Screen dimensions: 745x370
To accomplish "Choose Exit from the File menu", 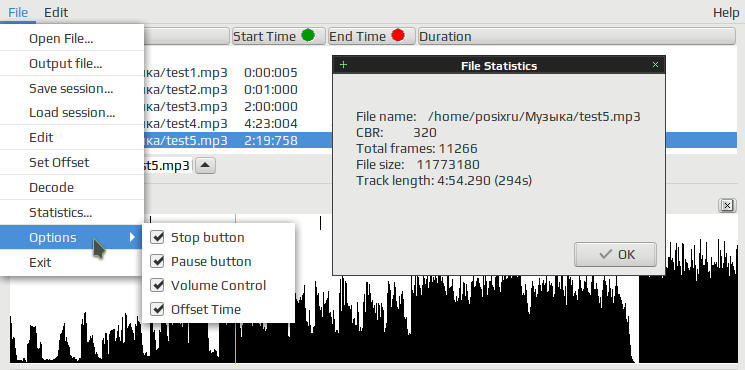I will (x=72, y=263).
